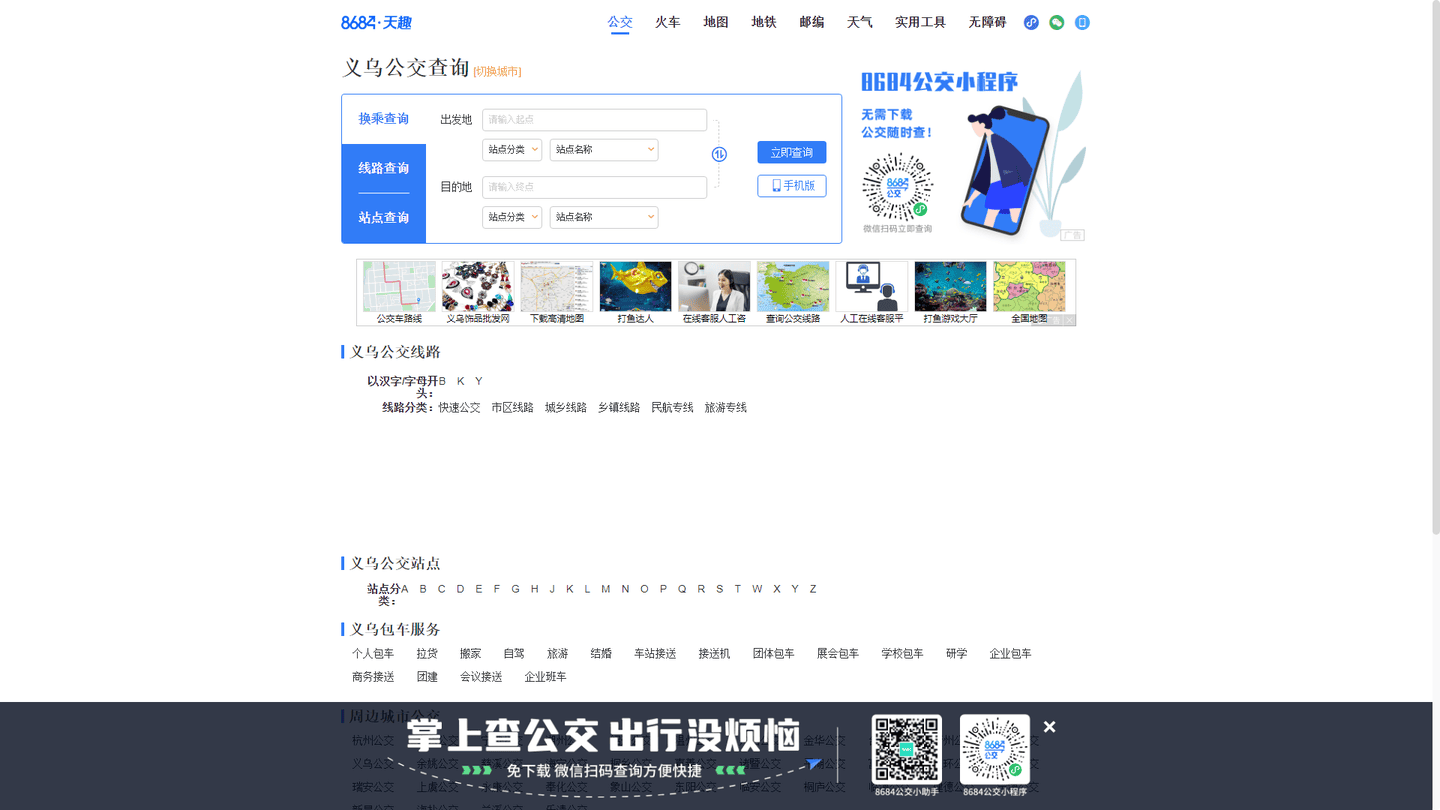Open the 车站接送 service link
The image size is (1440, 810).
pyautogui.click(x=655, y=654)
